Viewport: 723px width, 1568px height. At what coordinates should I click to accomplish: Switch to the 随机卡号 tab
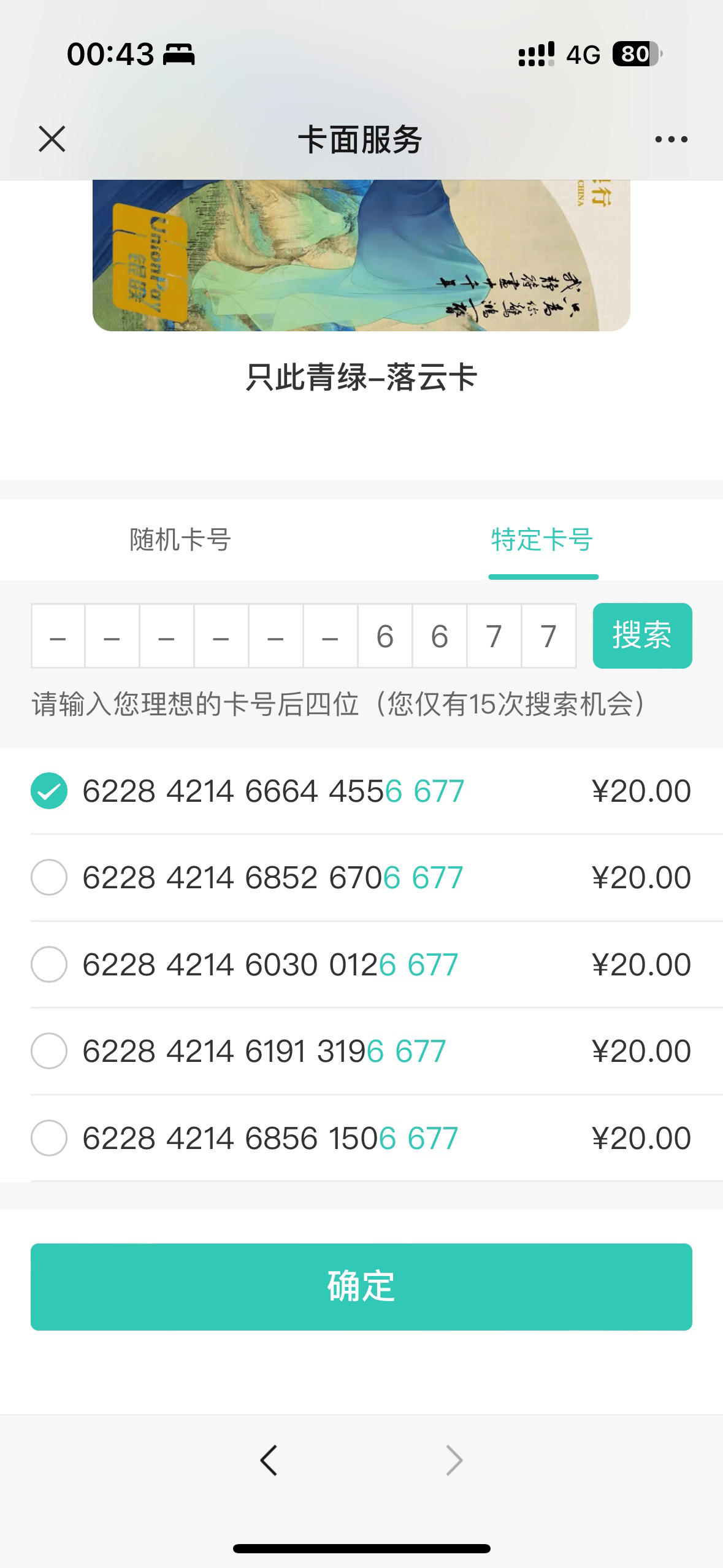click(180, 540)
